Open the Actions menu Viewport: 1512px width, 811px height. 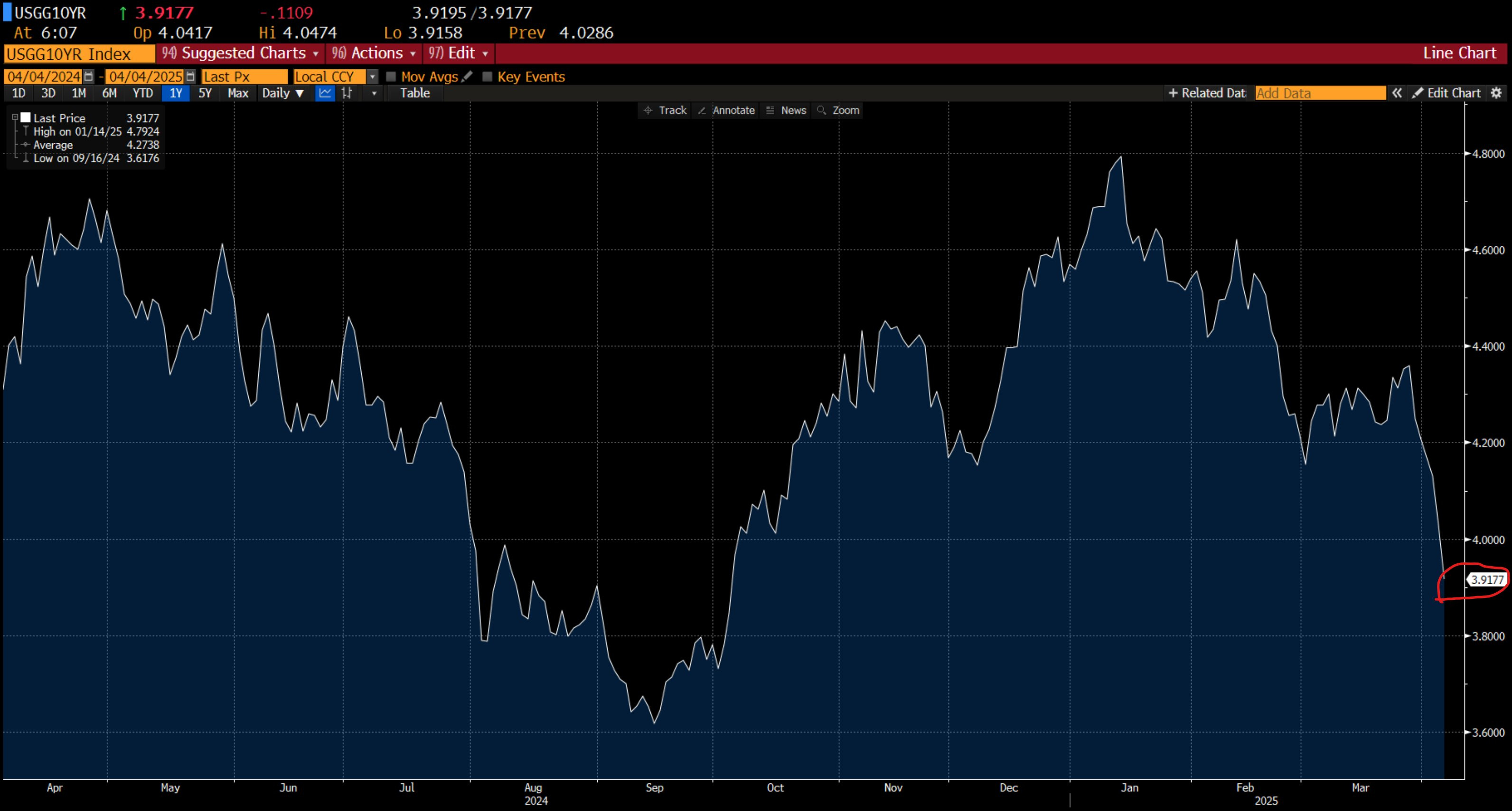(x=374, y=53)
